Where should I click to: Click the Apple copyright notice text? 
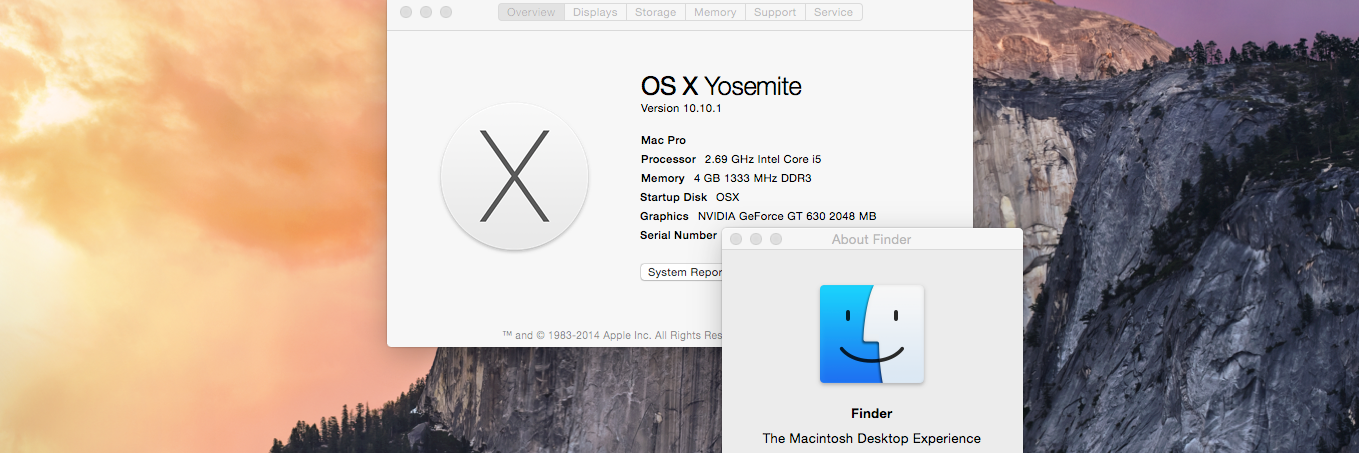(611, 335)
